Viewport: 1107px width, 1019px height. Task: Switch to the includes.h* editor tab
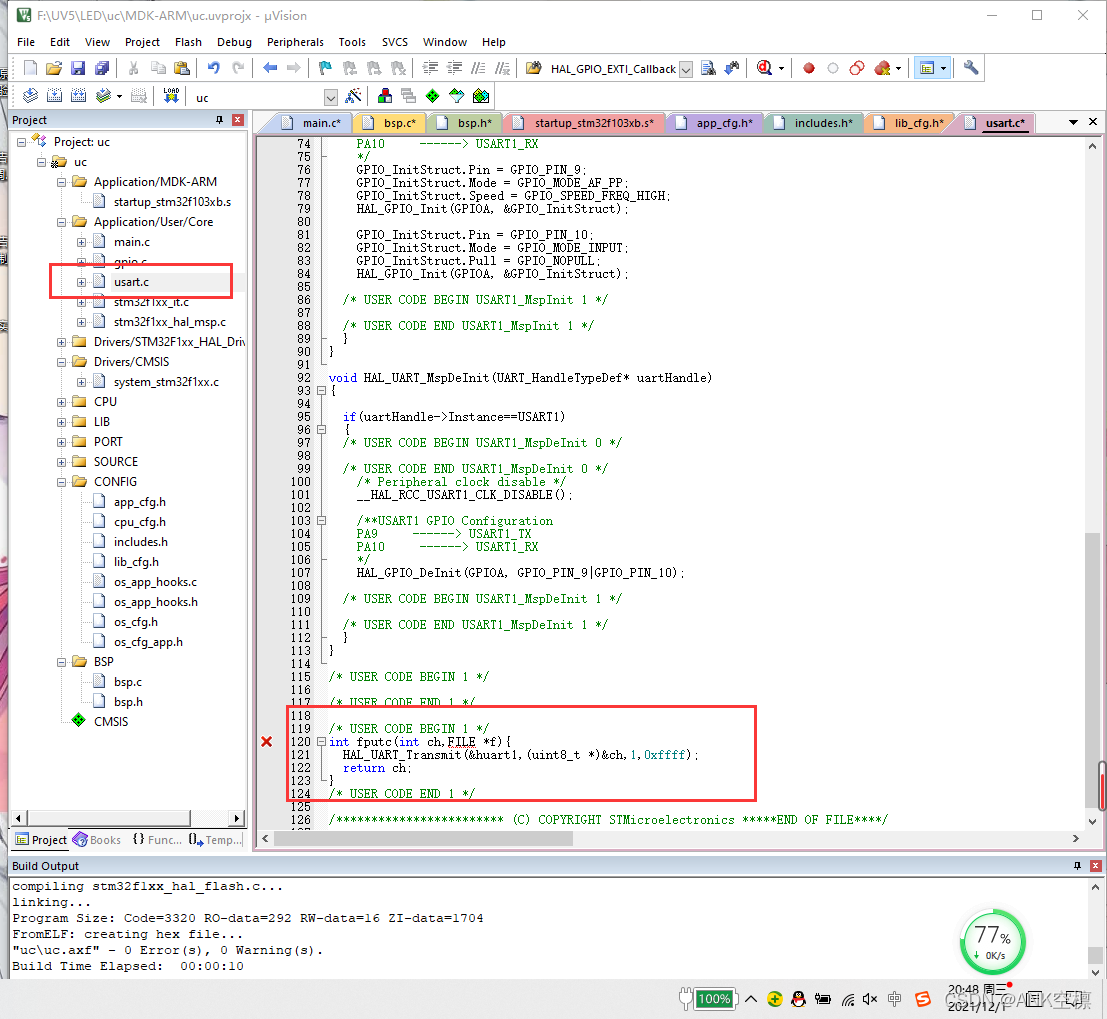[814, 123]
